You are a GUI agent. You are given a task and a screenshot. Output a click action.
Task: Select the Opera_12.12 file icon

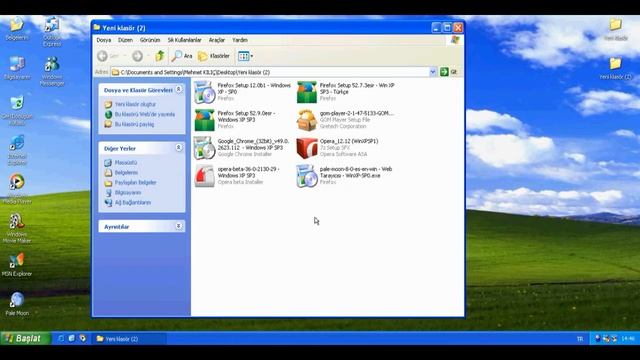pos(307,147)
